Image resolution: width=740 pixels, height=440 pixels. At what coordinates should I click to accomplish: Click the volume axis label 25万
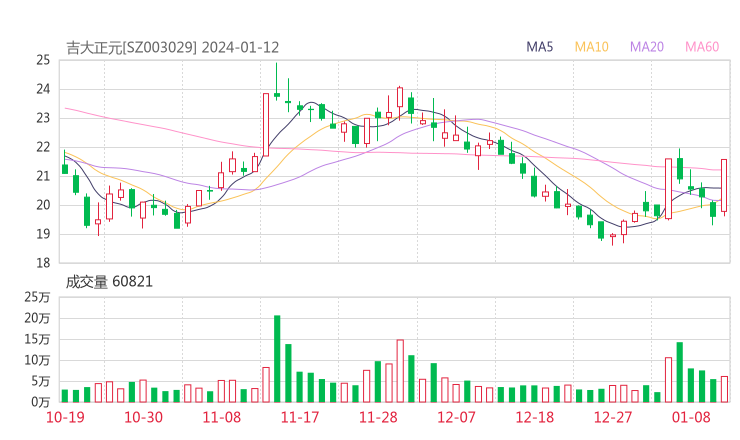(37, 297)
